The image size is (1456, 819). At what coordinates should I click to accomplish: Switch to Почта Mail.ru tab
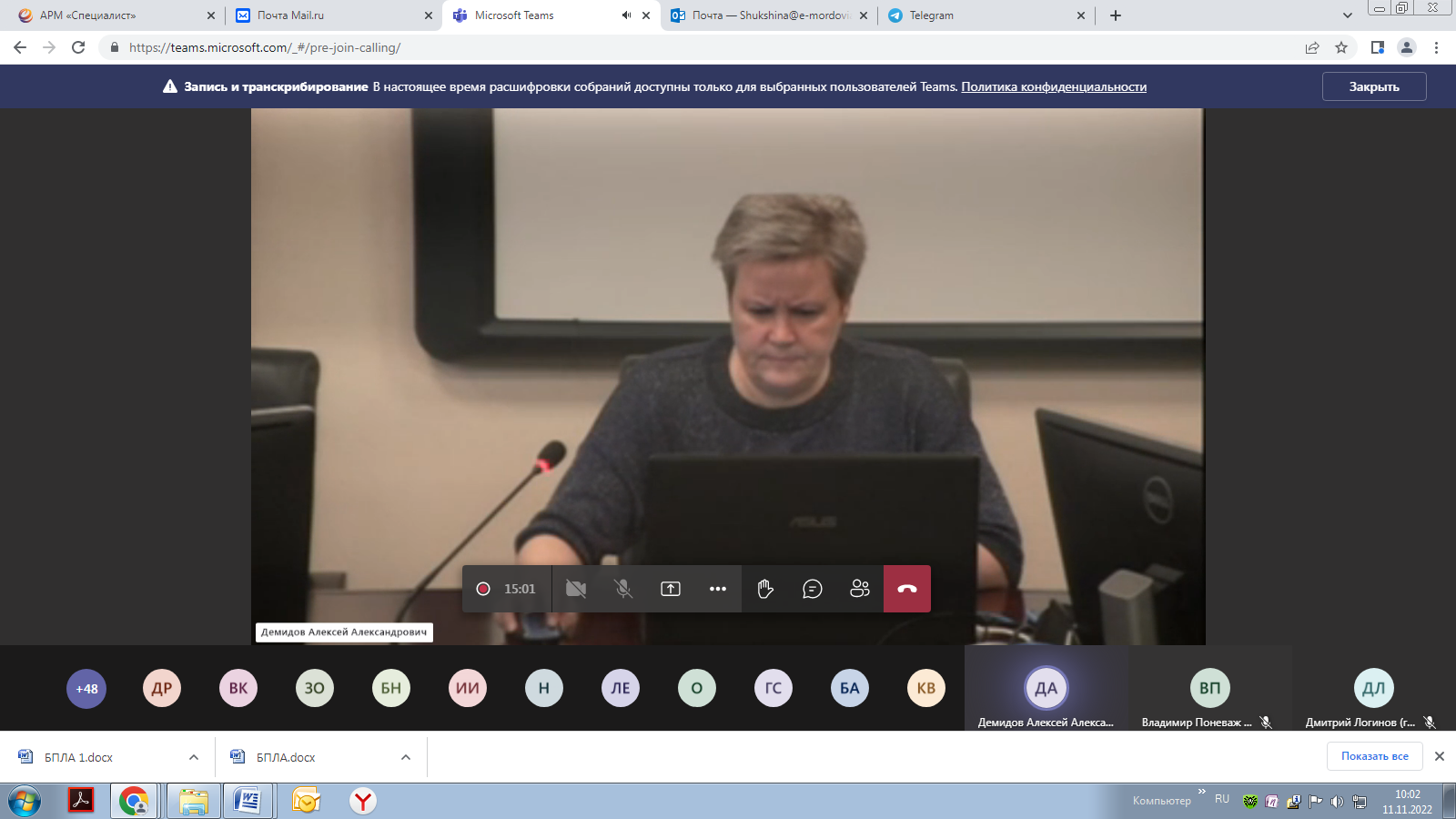pyautogui.click(x=332, y=15)
